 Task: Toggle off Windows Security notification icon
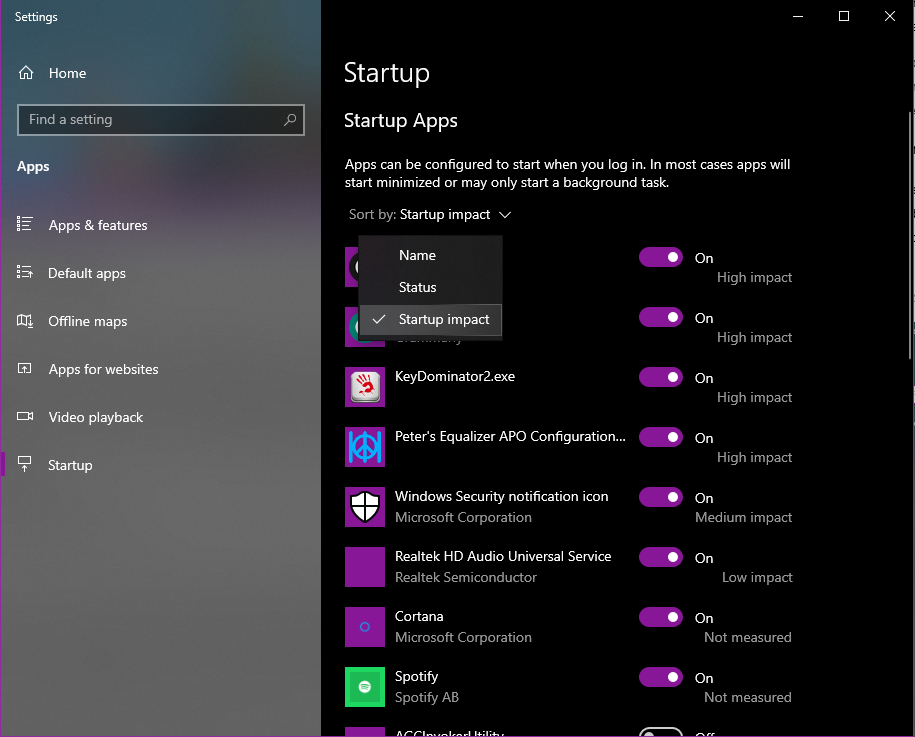660,498
